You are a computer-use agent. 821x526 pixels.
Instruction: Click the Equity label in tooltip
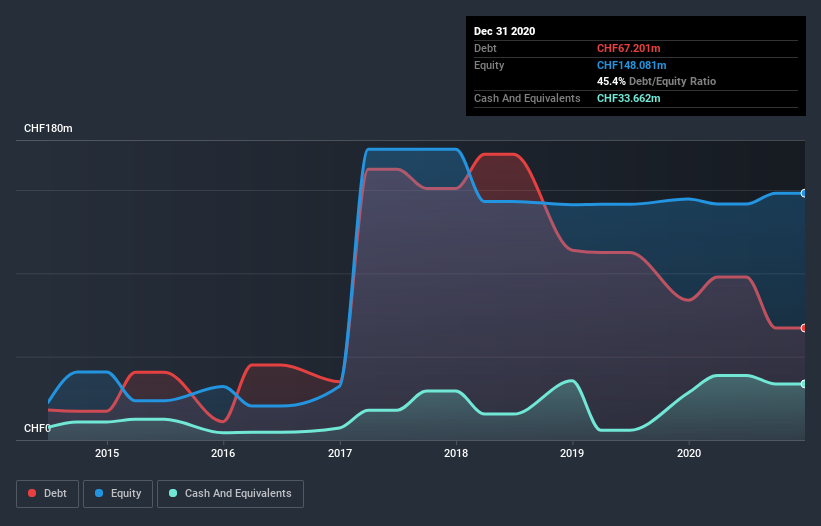[489, 65]
